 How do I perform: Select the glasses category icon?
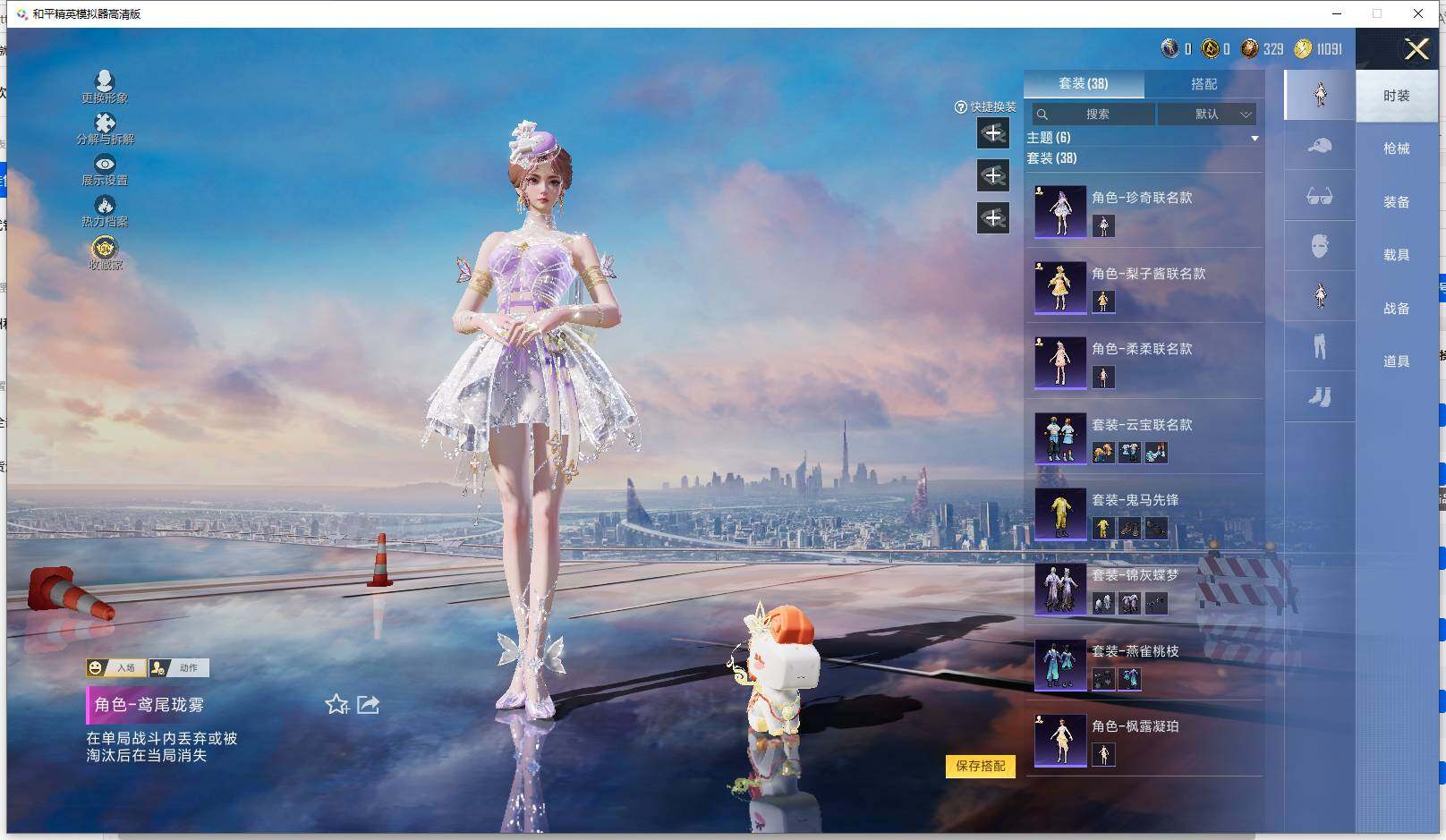(1320, 196)
